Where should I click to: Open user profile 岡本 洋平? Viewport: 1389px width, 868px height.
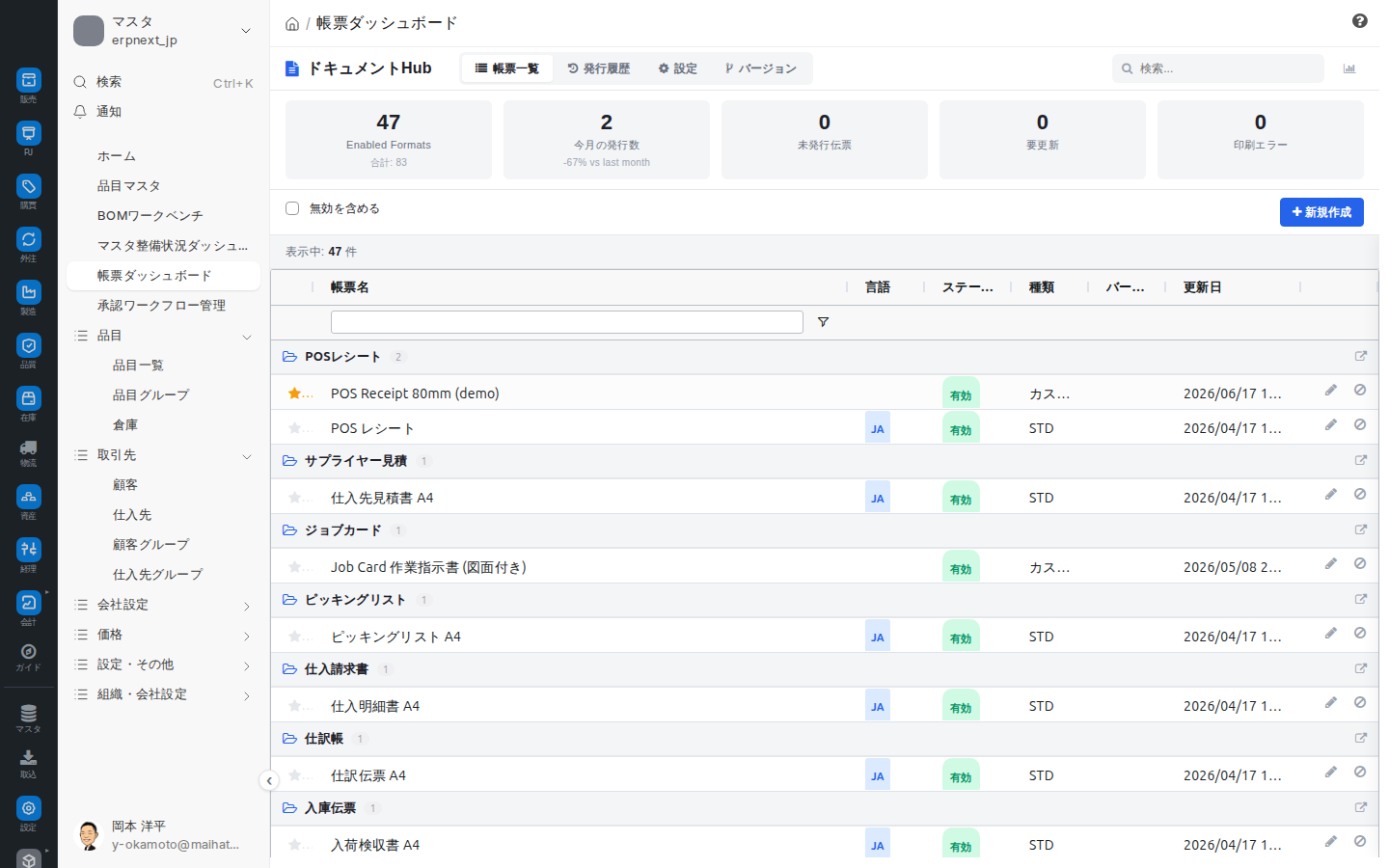(x=162, y=835)
